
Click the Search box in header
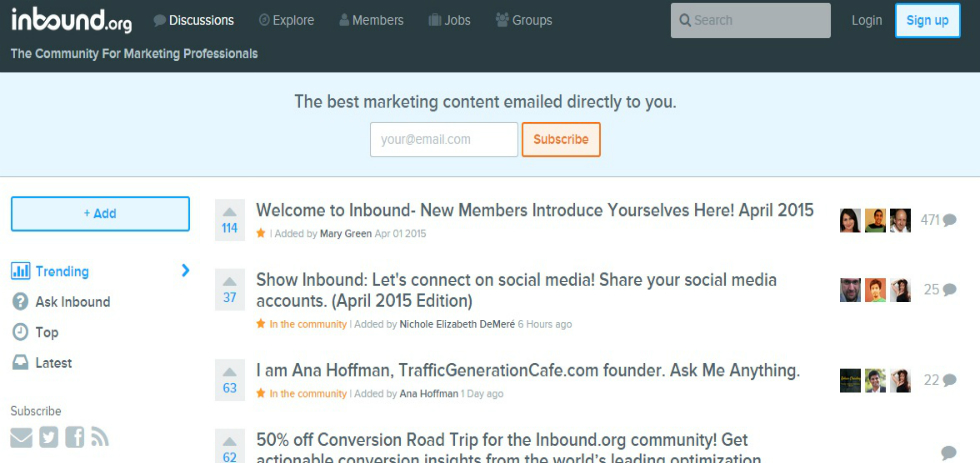[x=751, y=20]
